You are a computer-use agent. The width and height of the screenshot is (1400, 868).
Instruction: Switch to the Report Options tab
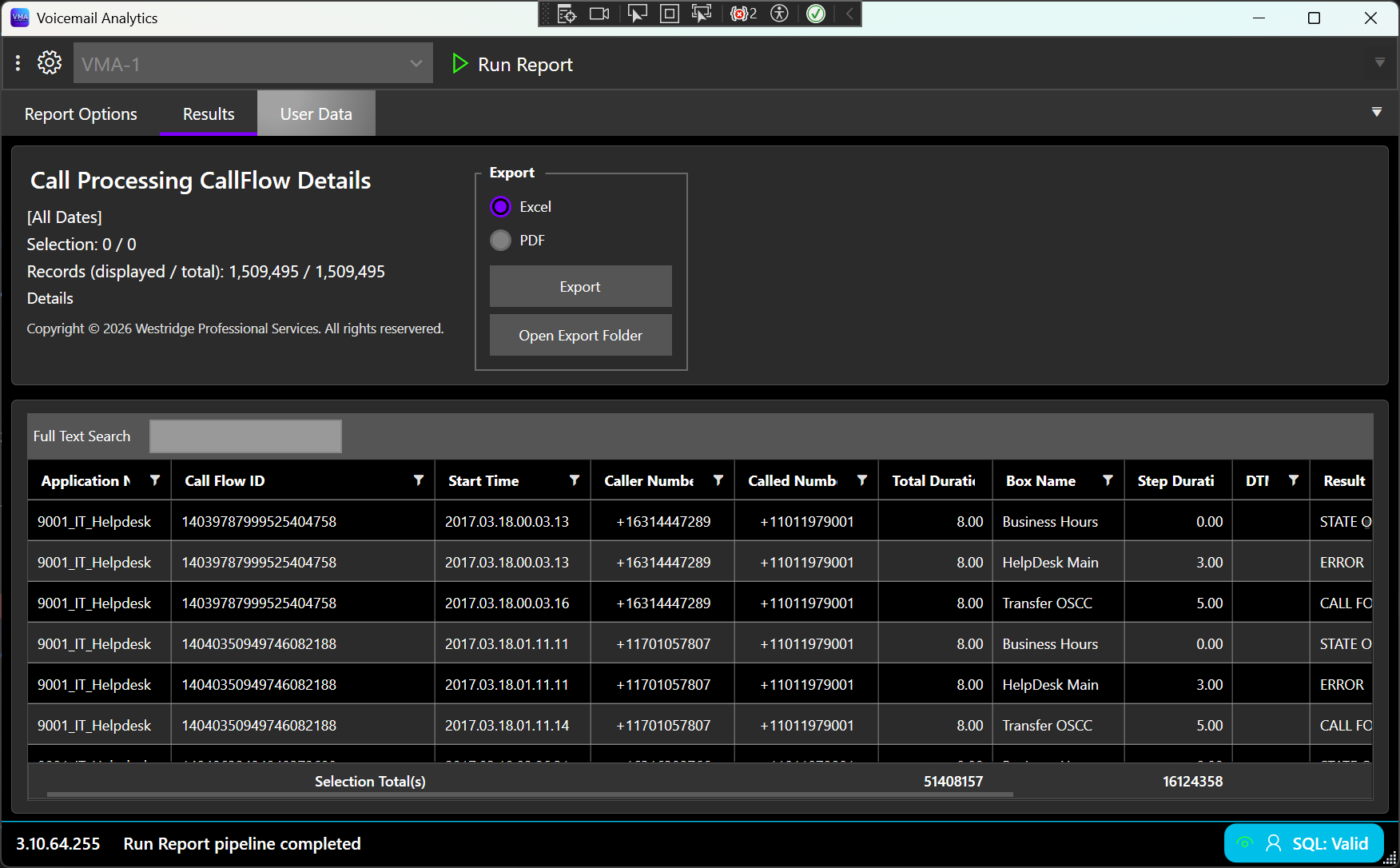(81, 113)
